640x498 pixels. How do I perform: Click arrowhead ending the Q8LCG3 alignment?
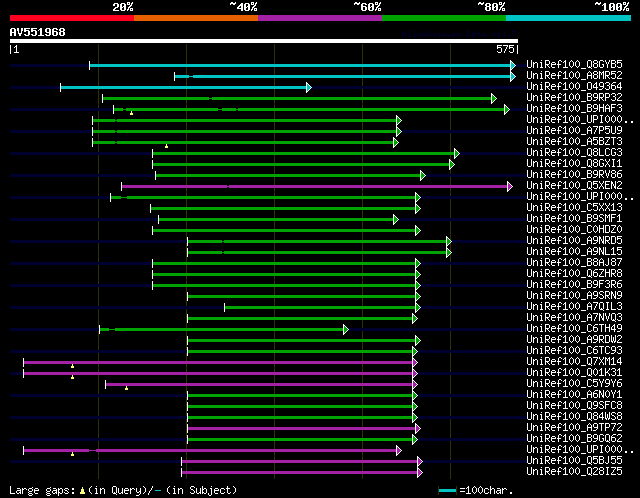[x=457, y=153]
